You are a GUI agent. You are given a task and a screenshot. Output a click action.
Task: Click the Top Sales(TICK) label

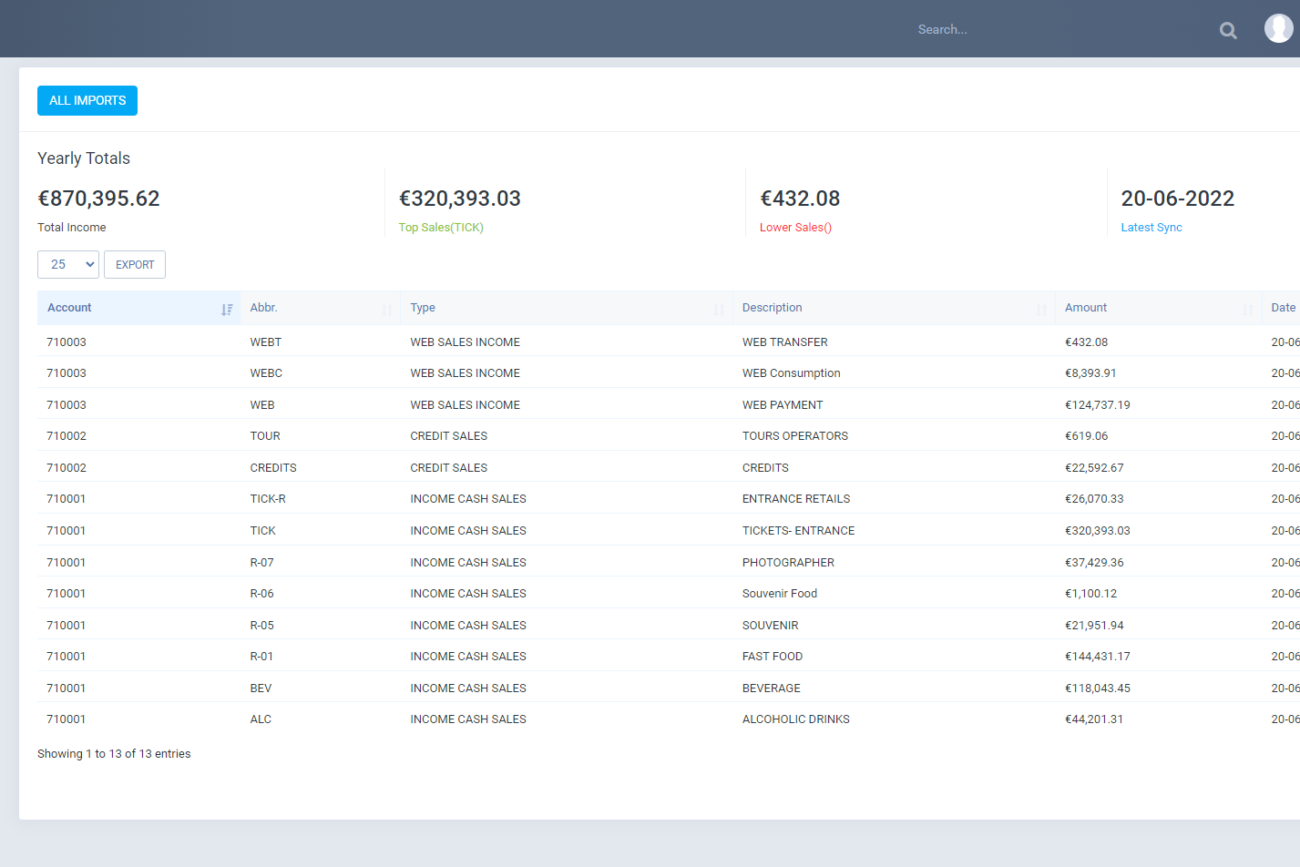pos(441,228)
